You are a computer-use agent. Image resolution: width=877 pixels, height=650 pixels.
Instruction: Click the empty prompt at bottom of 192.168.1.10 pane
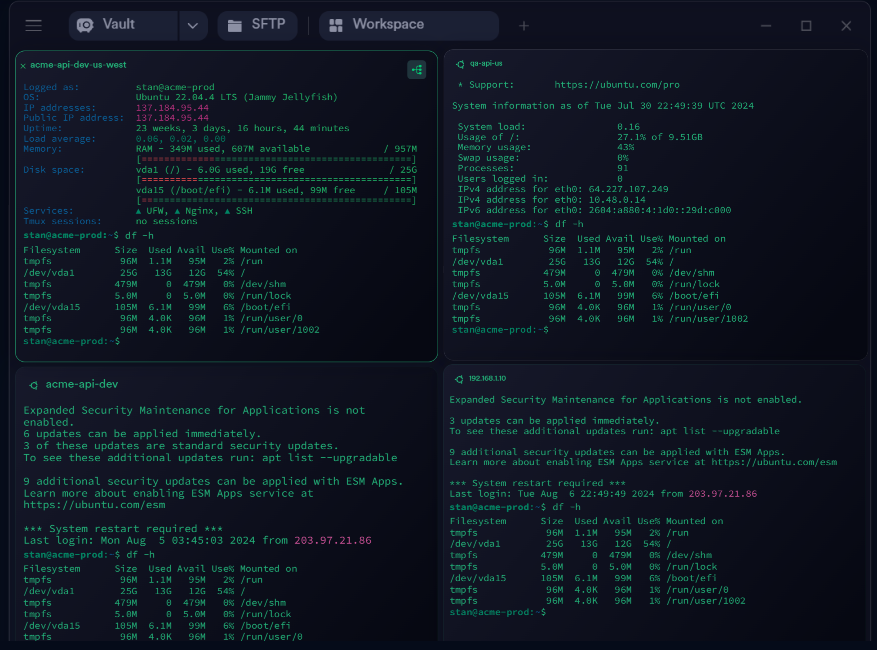click(497, 613)
